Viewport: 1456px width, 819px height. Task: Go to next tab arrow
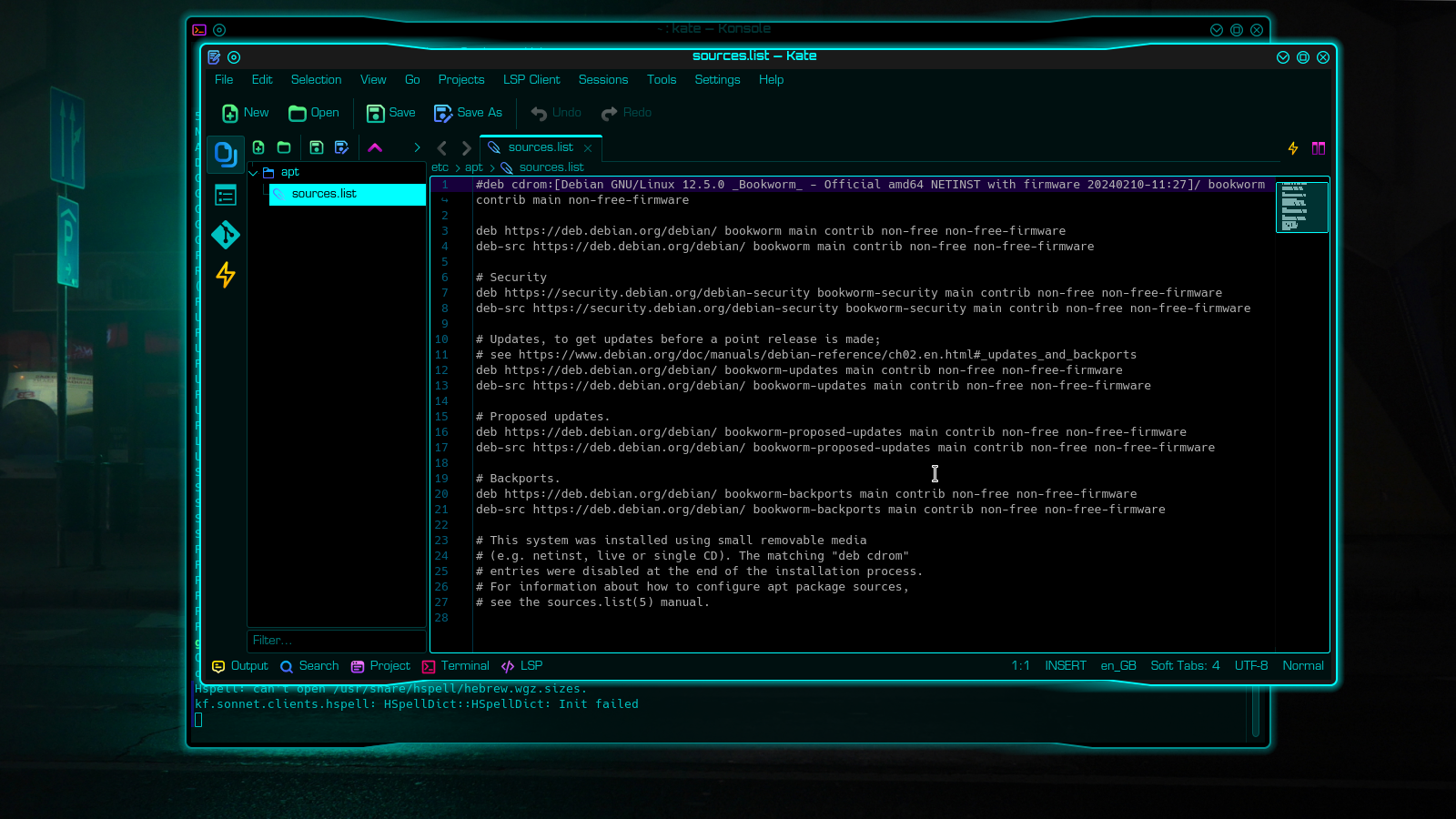[x=466, y=147]
